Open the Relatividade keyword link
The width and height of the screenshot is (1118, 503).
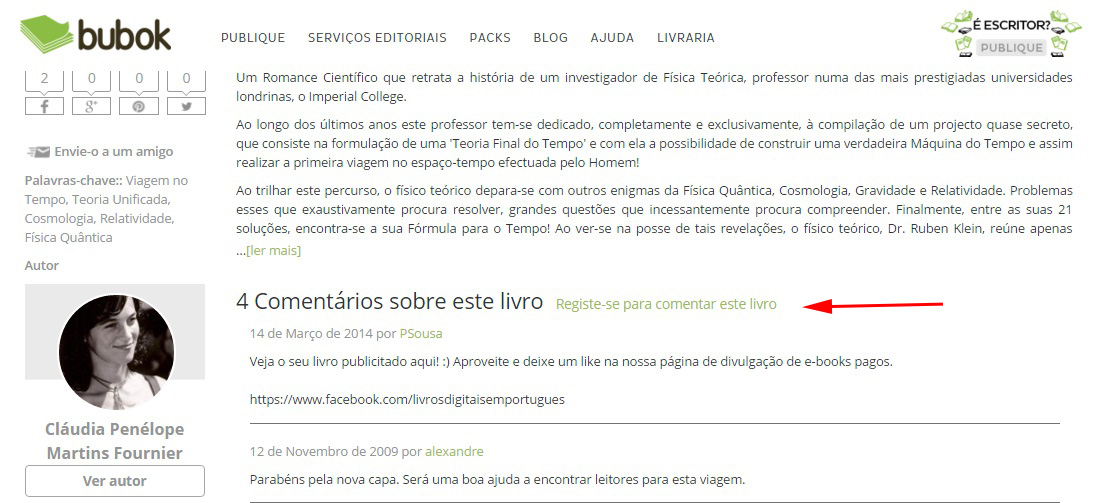point(136,218)
